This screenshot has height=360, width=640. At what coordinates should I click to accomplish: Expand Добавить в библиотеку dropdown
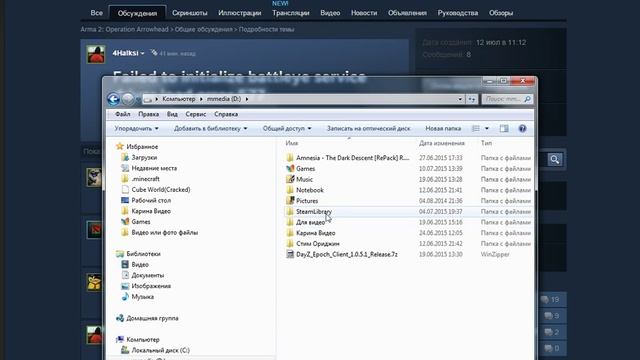pyautogui.click(x=211, y=129)
